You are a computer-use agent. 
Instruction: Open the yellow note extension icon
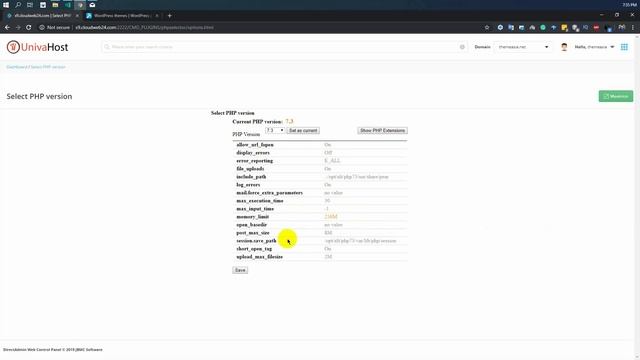564,27
